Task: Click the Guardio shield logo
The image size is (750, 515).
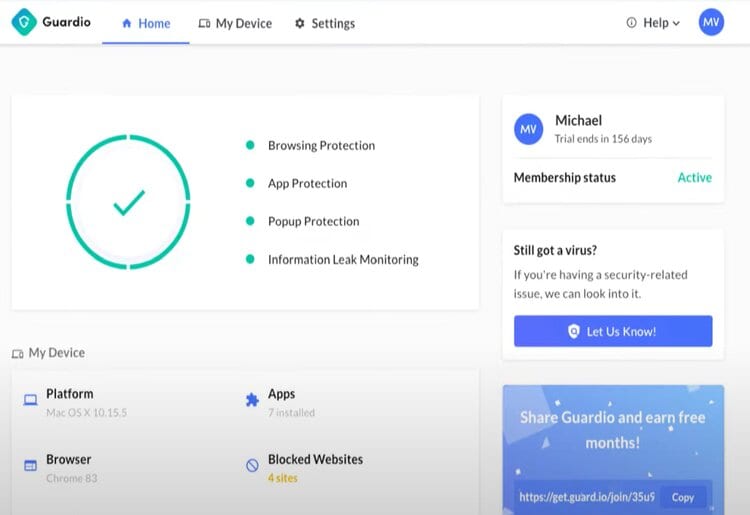Action: 24,22
